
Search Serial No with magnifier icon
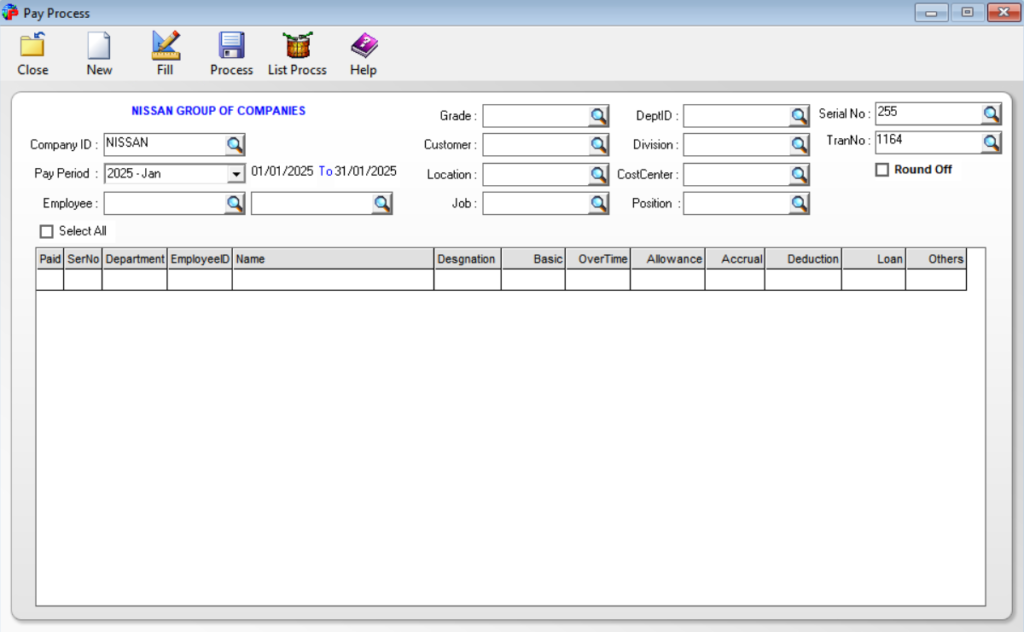[991, 114]
